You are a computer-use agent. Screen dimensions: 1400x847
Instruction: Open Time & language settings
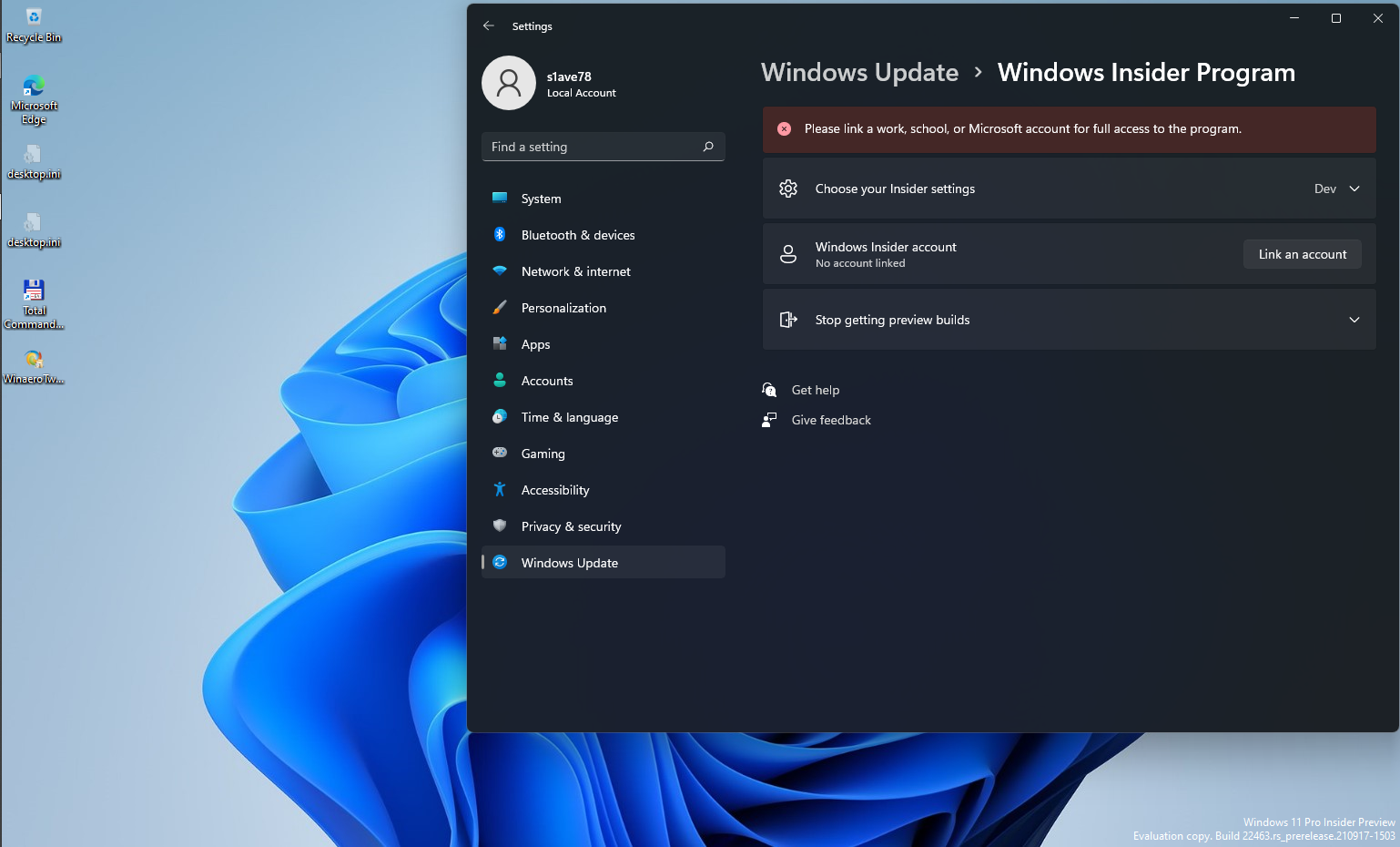point(604,416)
